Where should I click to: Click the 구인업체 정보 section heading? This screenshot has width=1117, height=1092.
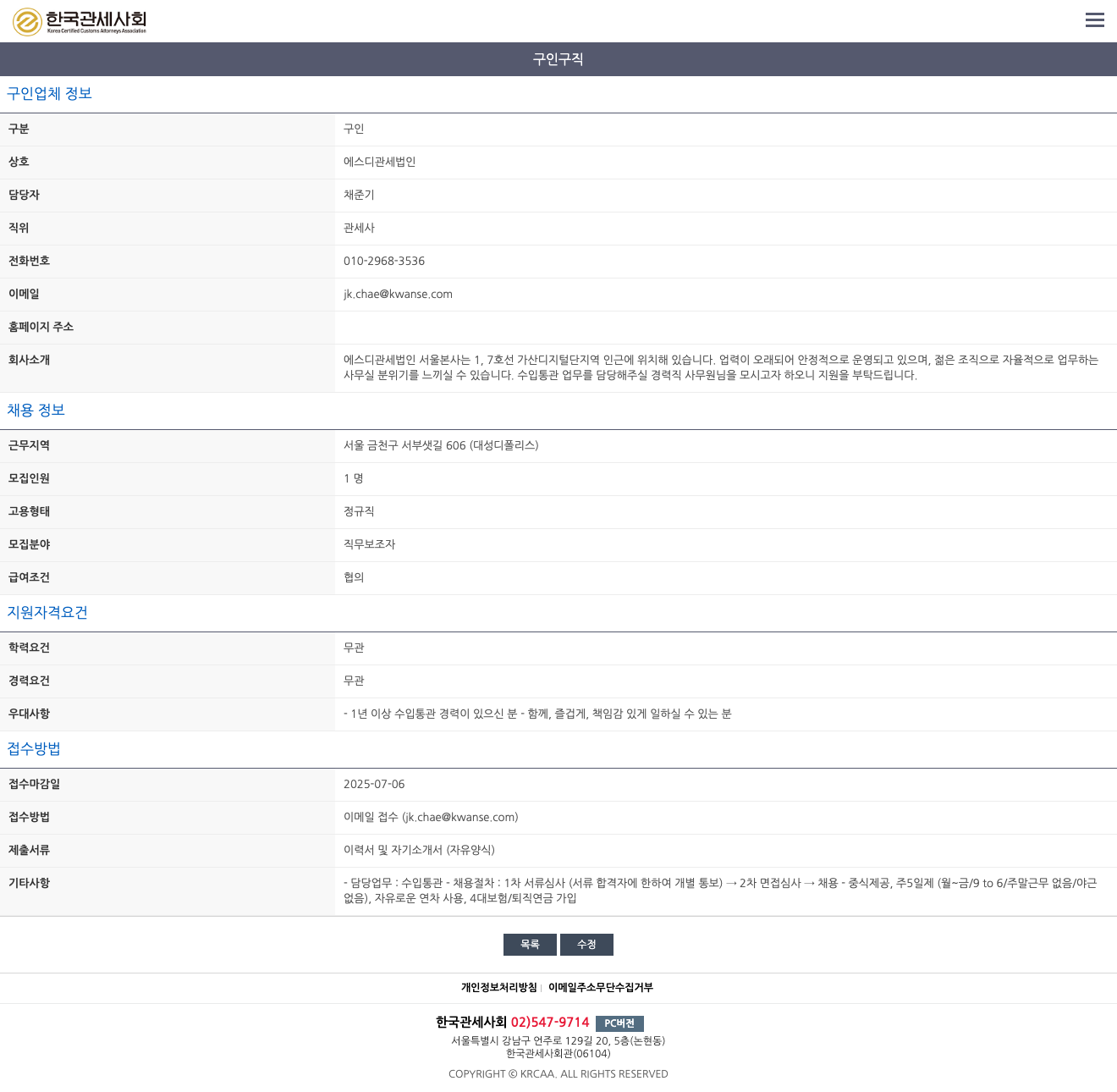coord(49,94)
